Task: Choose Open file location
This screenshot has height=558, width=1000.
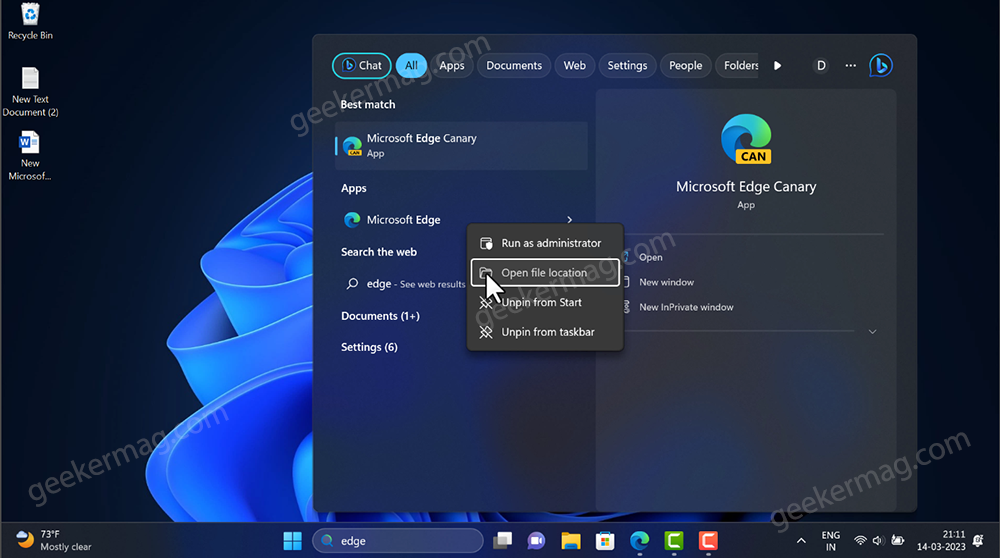Action: 545,272
